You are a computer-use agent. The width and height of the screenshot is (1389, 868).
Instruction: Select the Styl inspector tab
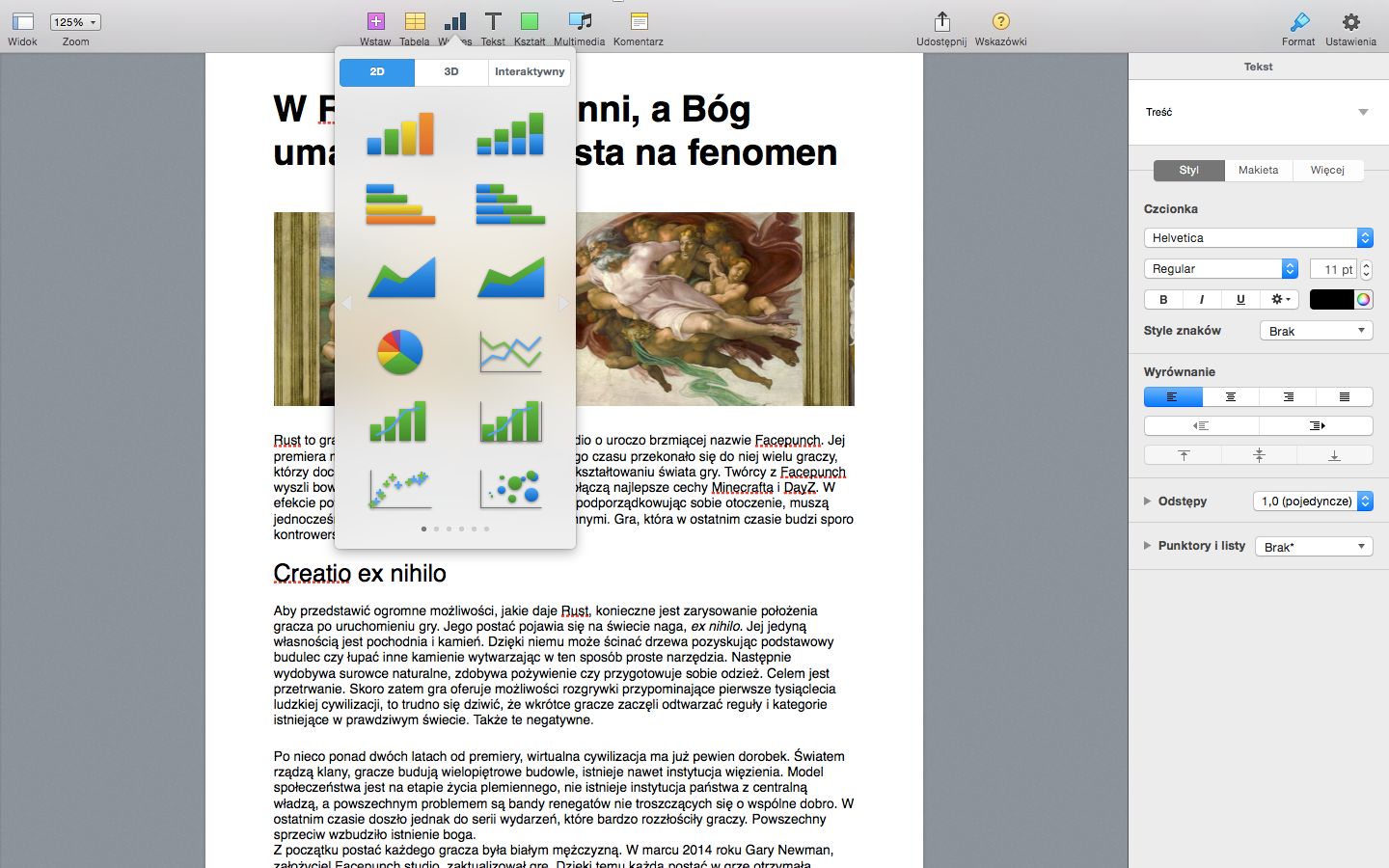[1188, 170]
